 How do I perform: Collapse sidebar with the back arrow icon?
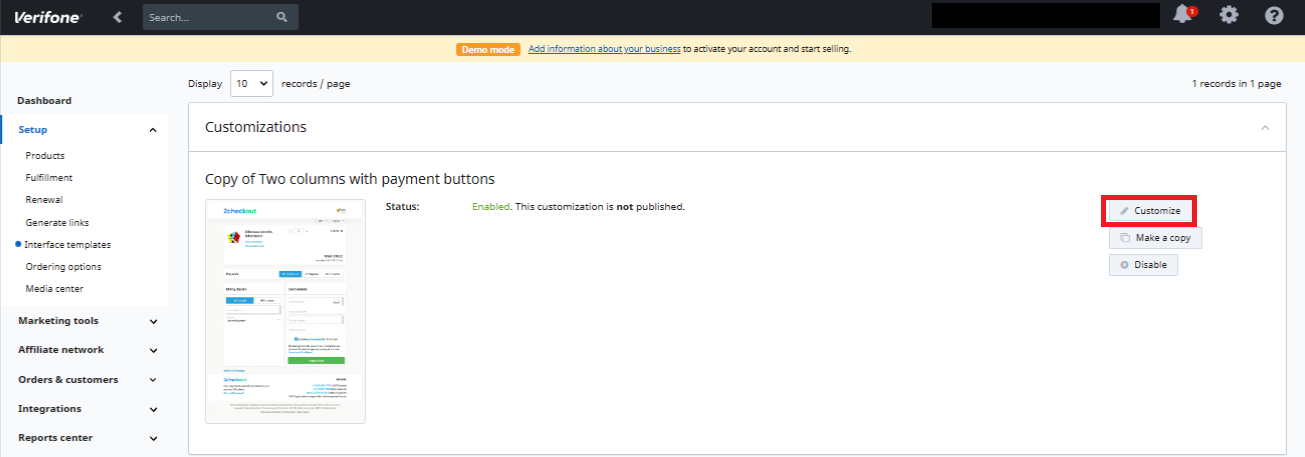pos(118,17)
